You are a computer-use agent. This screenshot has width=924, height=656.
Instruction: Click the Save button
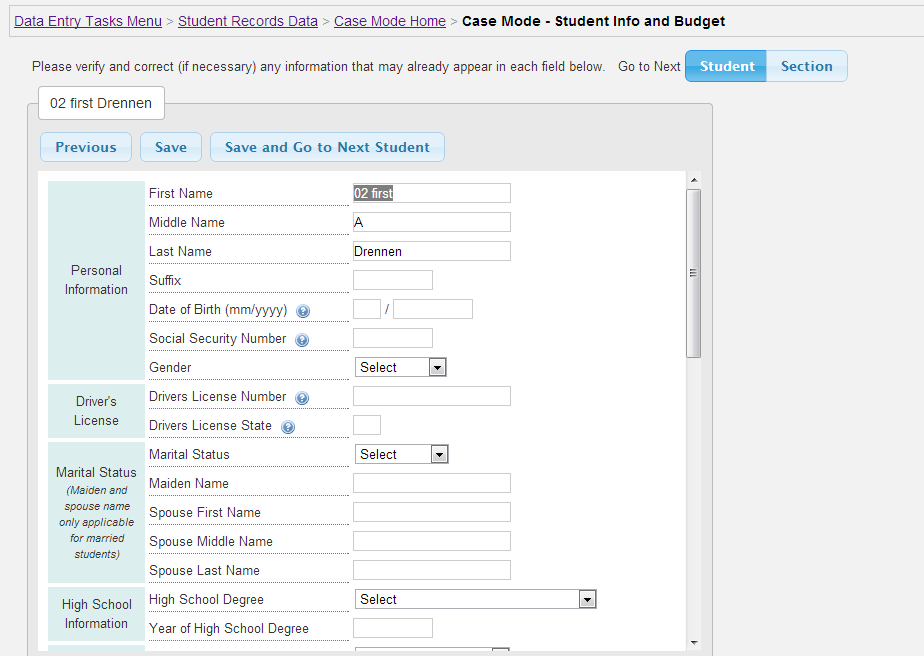171,147
